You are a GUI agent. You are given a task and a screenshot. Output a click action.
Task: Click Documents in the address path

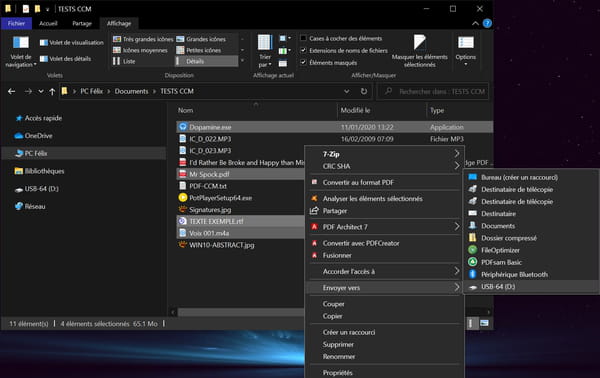tap(131, 91)
